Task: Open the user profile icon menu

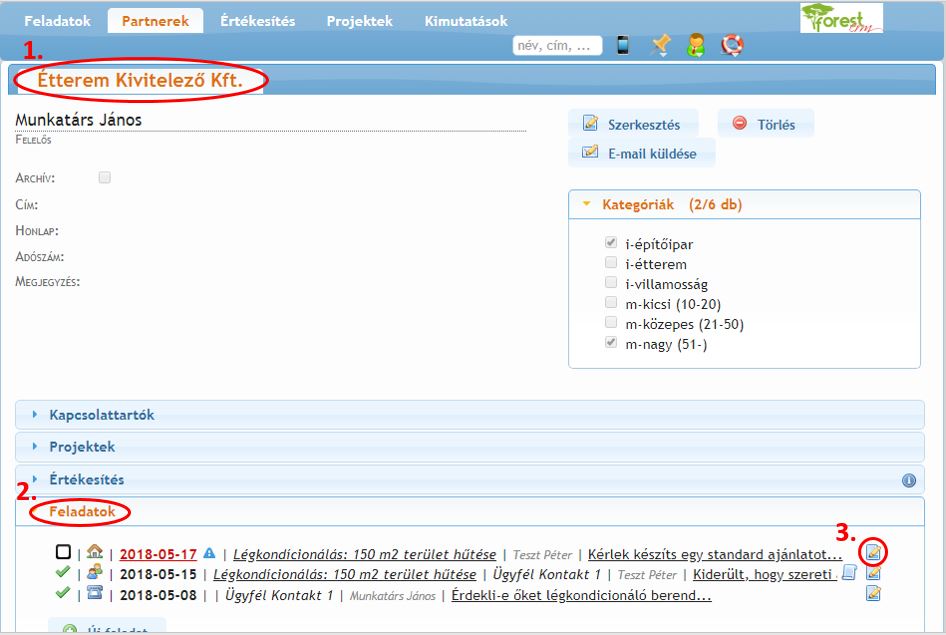Action: click(696, 45)
